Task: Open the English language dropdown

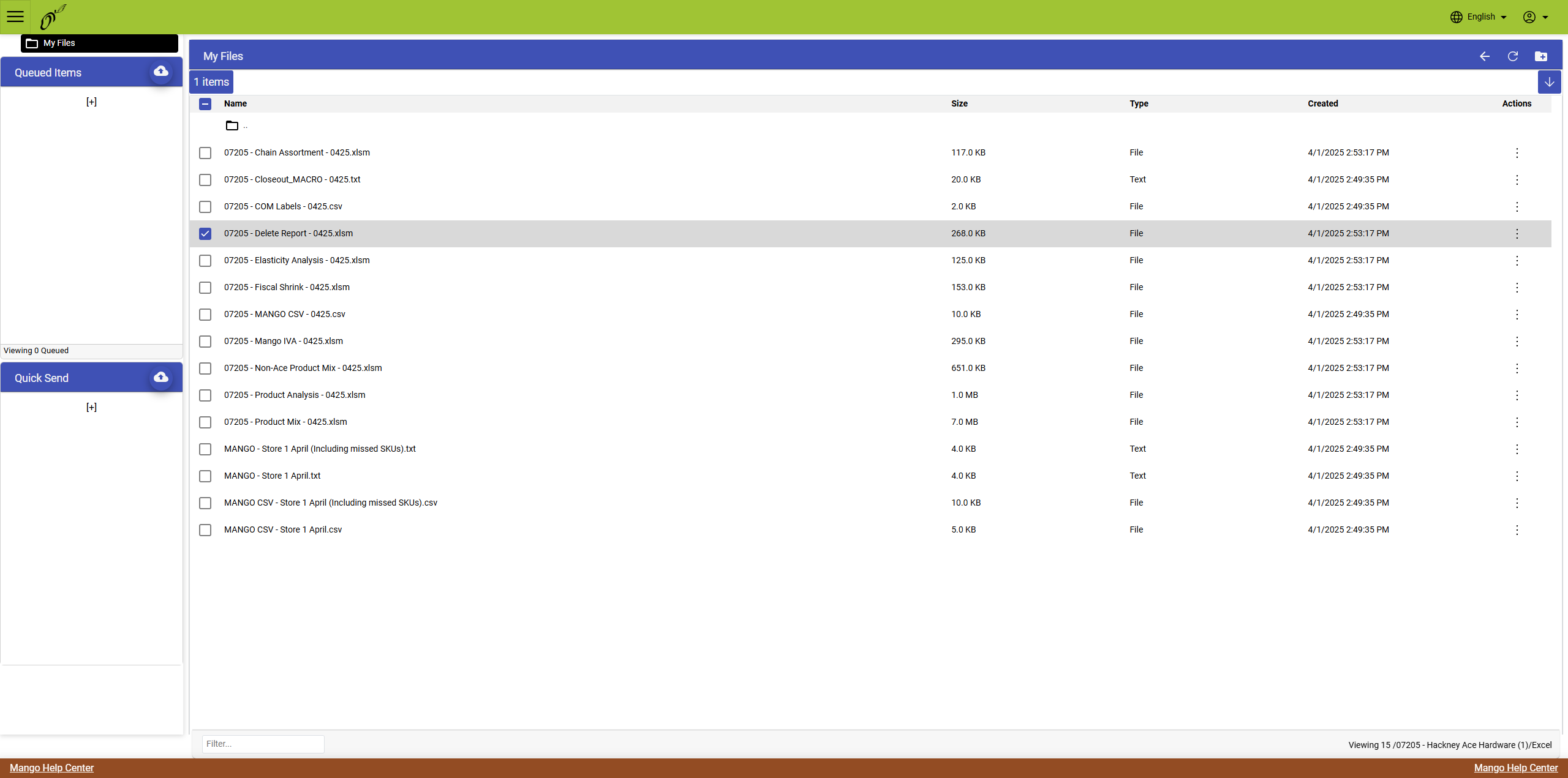Action: pyautogui.click(x=1487, y=17)
